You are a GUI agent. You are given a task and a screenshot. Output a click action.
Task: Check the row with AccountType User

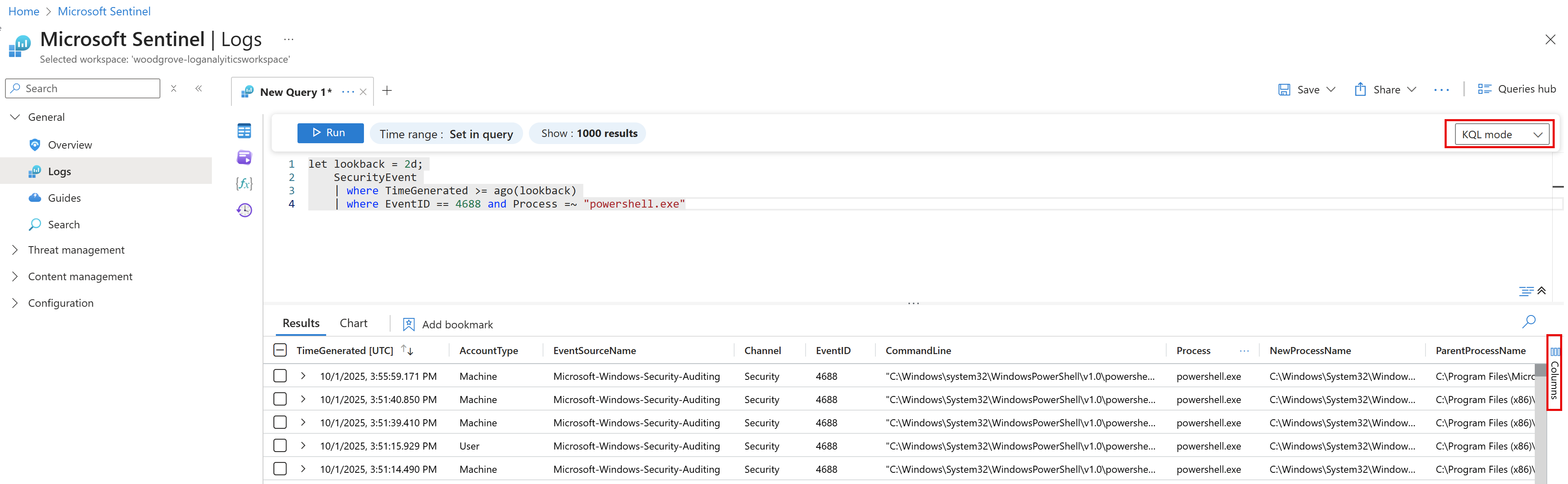pyautogui.click(x=280, y=446)
